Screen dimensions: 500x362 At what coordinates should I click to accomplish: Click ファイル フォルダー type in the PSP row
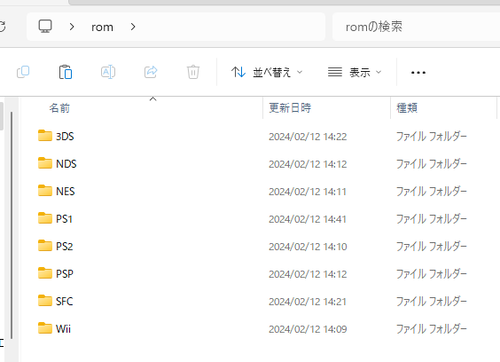(431, 274)
